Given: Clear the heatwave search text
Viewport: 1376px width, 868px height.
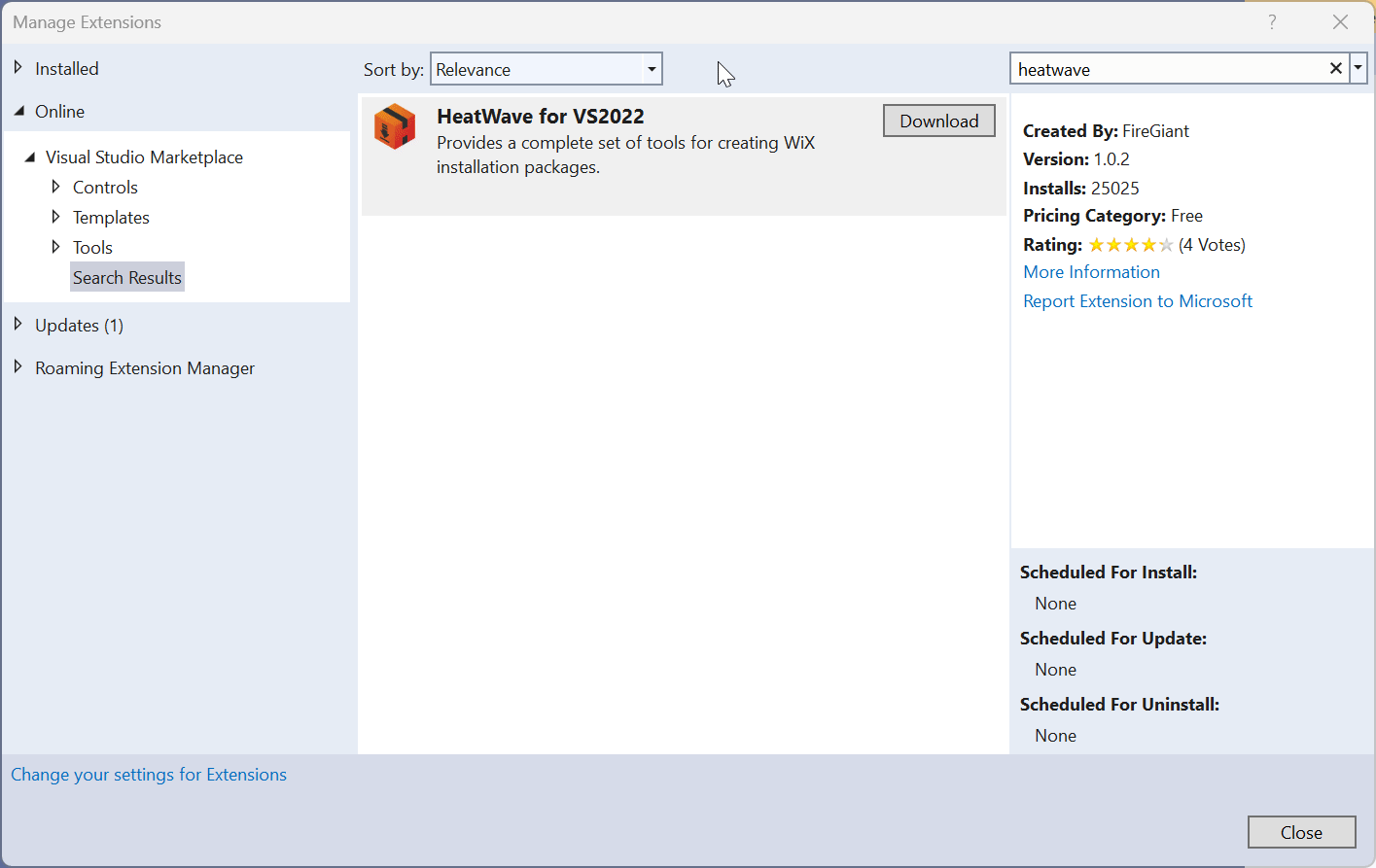Looking at the screenshot, I should 1336,68.
